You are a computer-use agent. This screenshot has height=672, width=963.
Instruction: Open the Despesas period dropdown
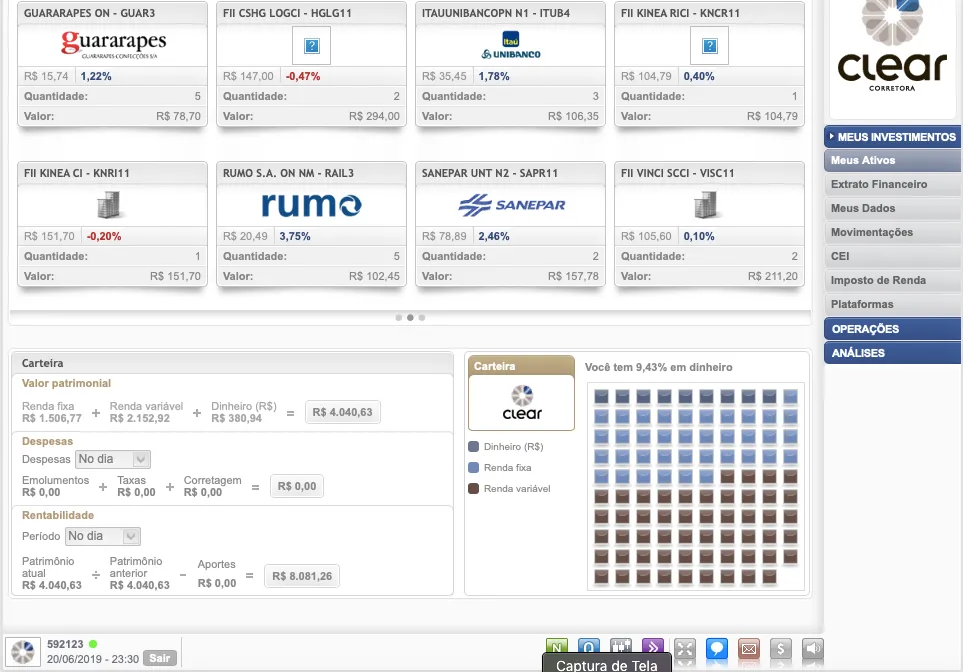112,459
